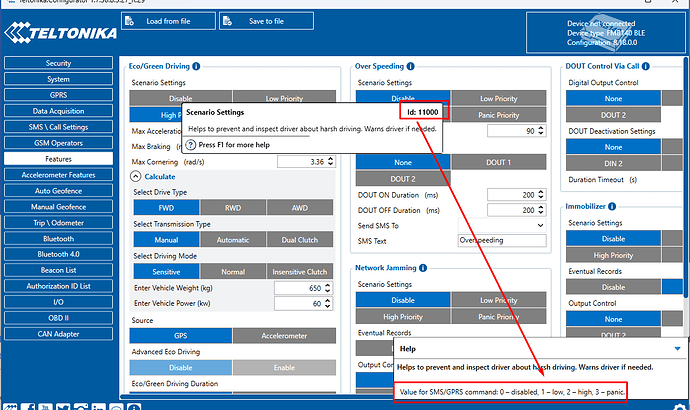This screenshot has height=410, width=690.
Task: Choose Automatic transmission type
Action: pos(233,240)
